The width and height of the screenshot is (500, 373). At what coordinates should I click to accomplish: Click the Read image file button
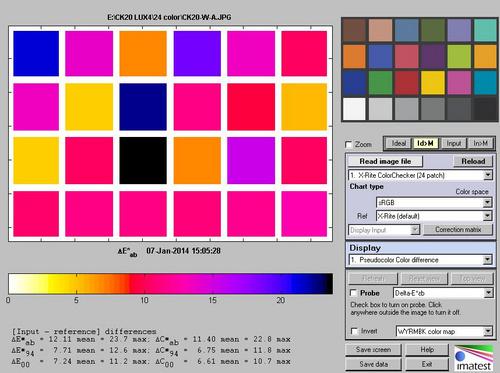[385, 161]
